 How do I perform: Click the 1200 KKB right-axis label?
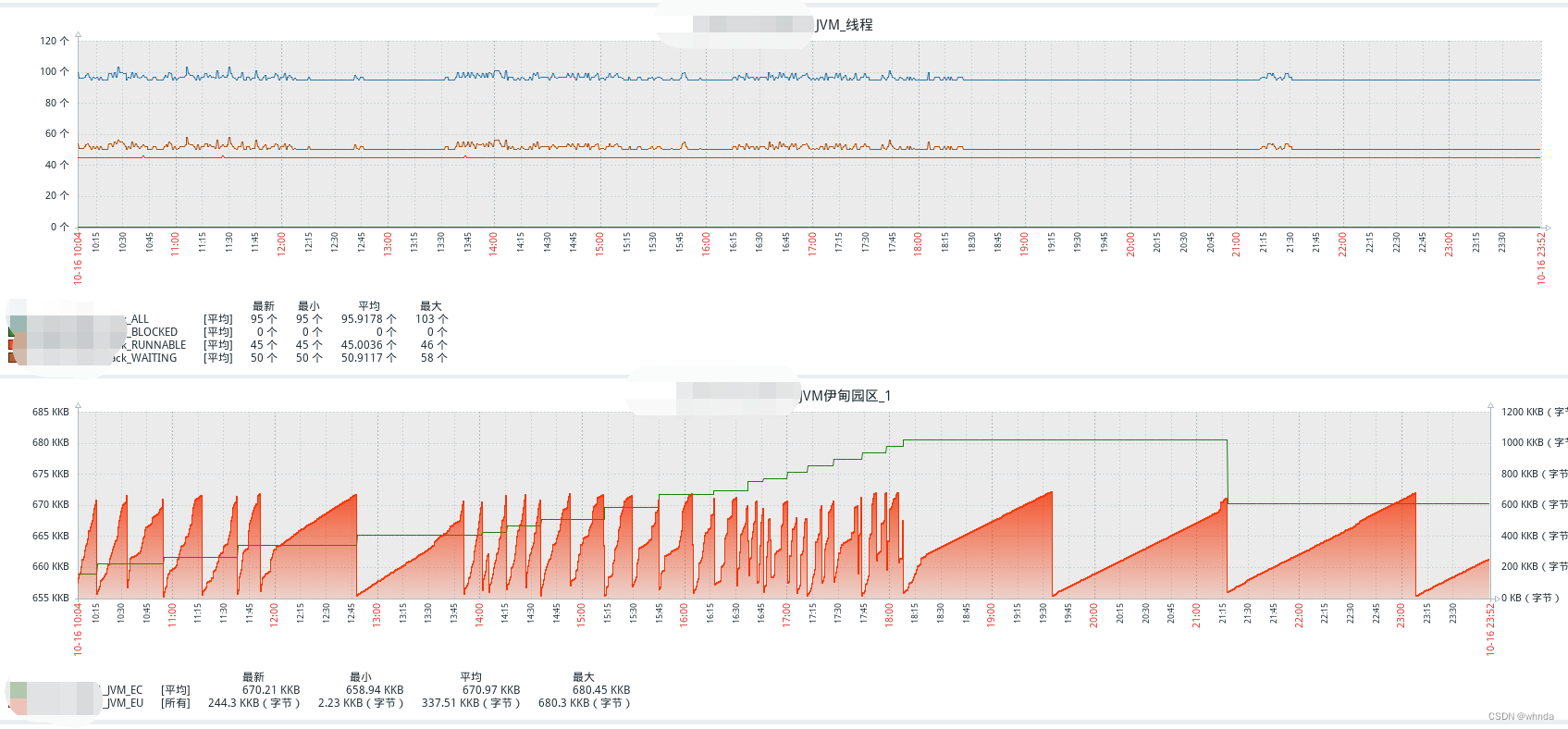click(x=1534, y=412)
